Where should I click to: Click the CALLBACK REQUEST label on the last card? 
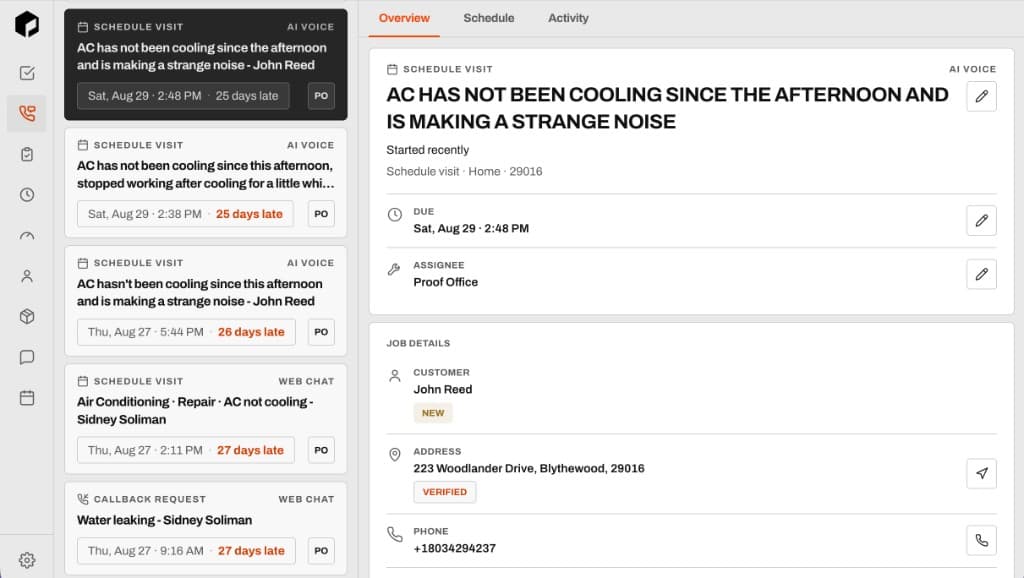(x=150, y=499)
